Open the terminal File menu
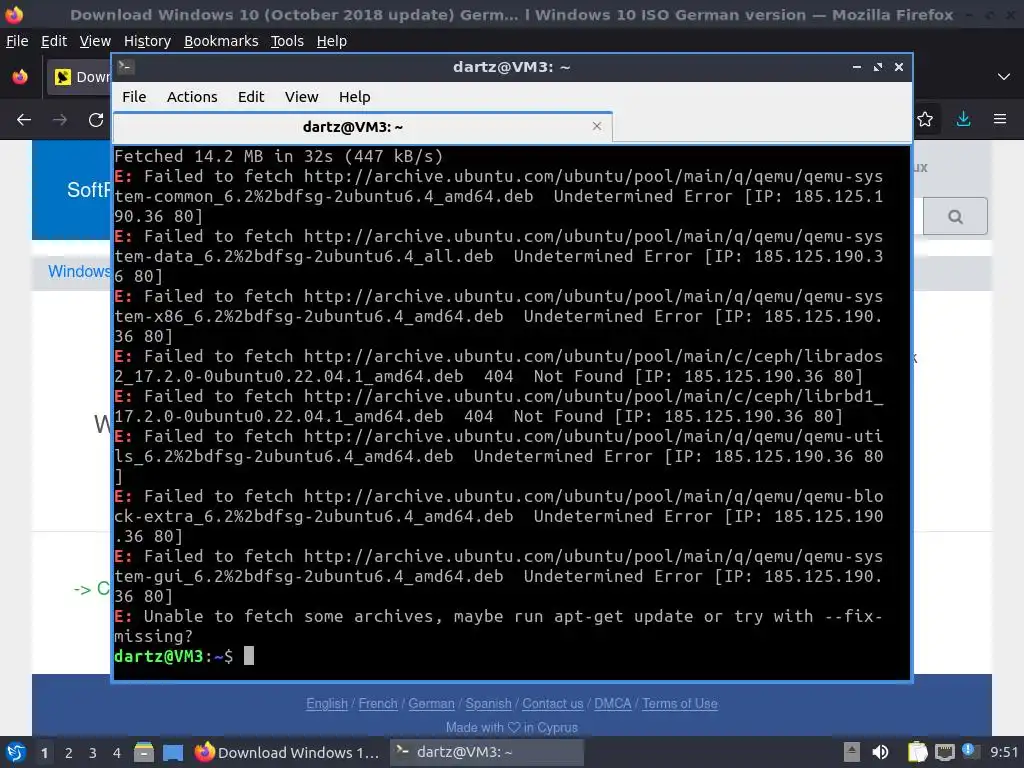This screenshot has width=1024, height=768. 134,97
